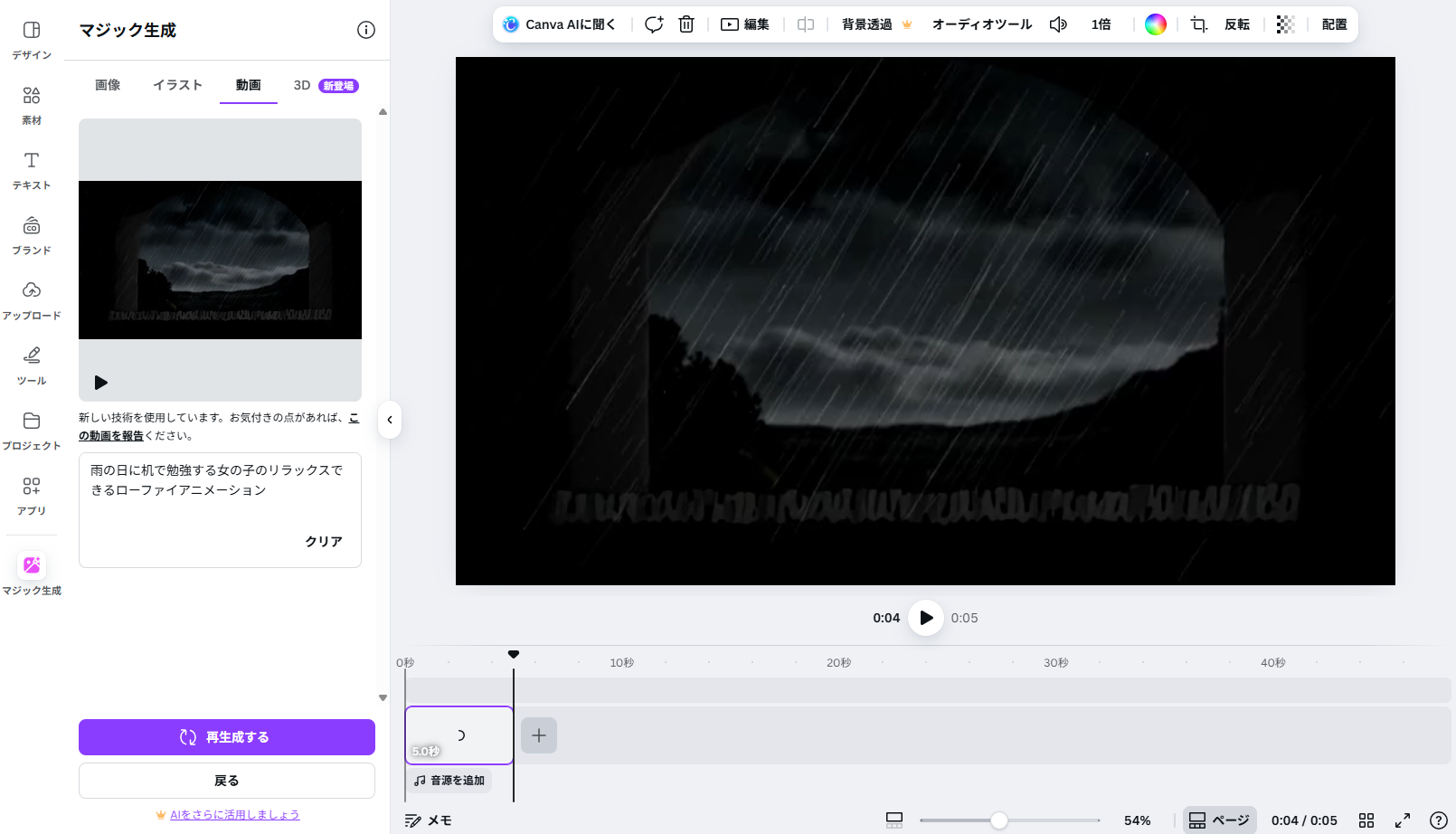Image resolution: width=1456 pixels, height=834 pixels.
Task: Switch to the イラスト tab
Action: (177, 85)
